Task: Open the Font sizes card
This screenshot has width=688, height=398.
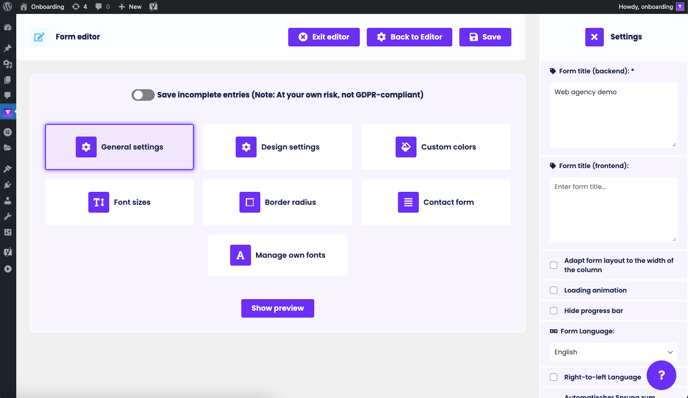Action: [x=119, y=202]
